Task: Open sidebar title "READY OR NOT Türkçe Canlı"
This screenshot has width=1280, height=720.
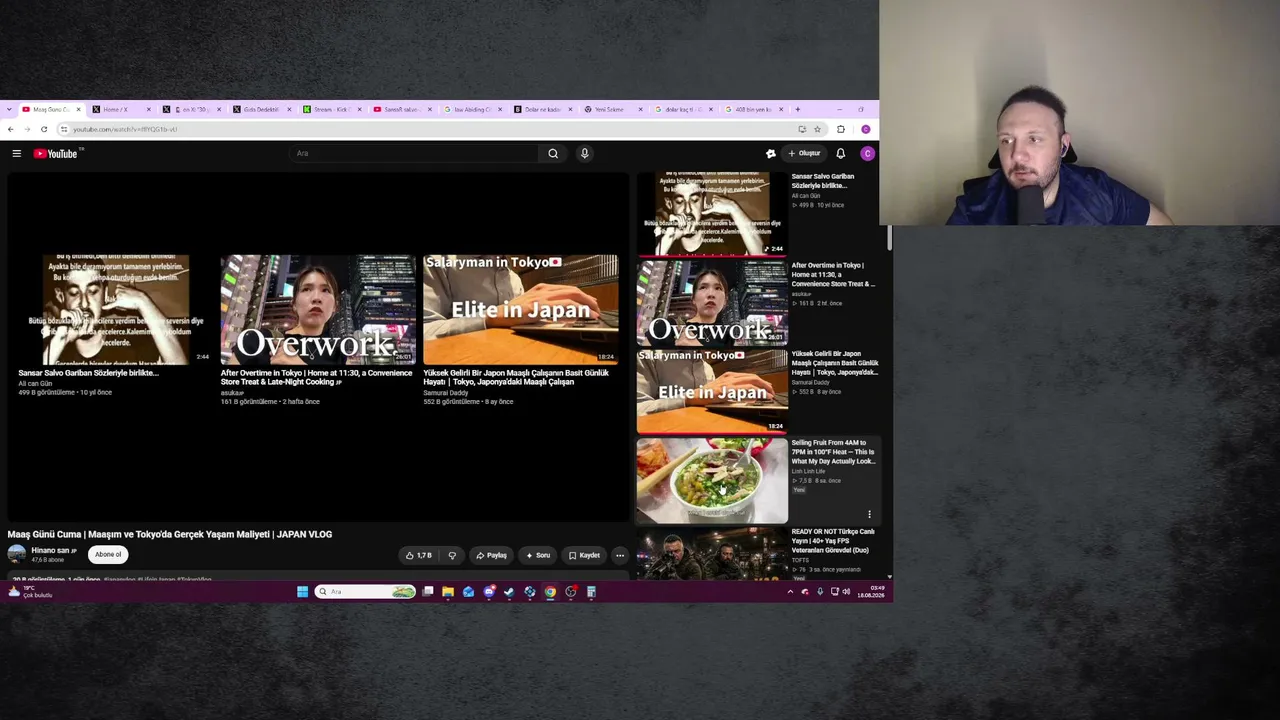Action: (831, 541)
